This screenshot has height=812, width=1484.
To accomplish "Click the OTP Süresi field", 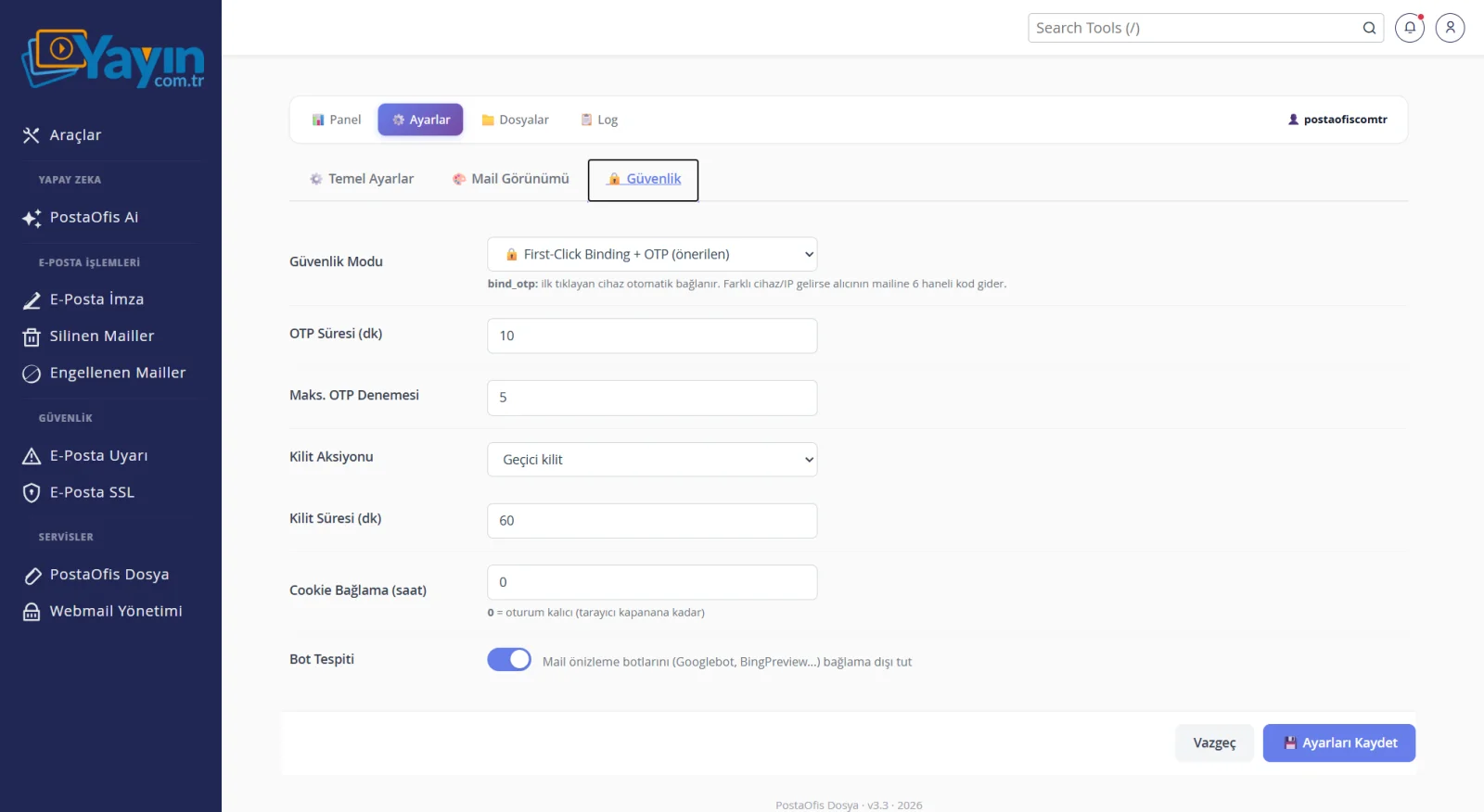I will click(x=652, y=336).
